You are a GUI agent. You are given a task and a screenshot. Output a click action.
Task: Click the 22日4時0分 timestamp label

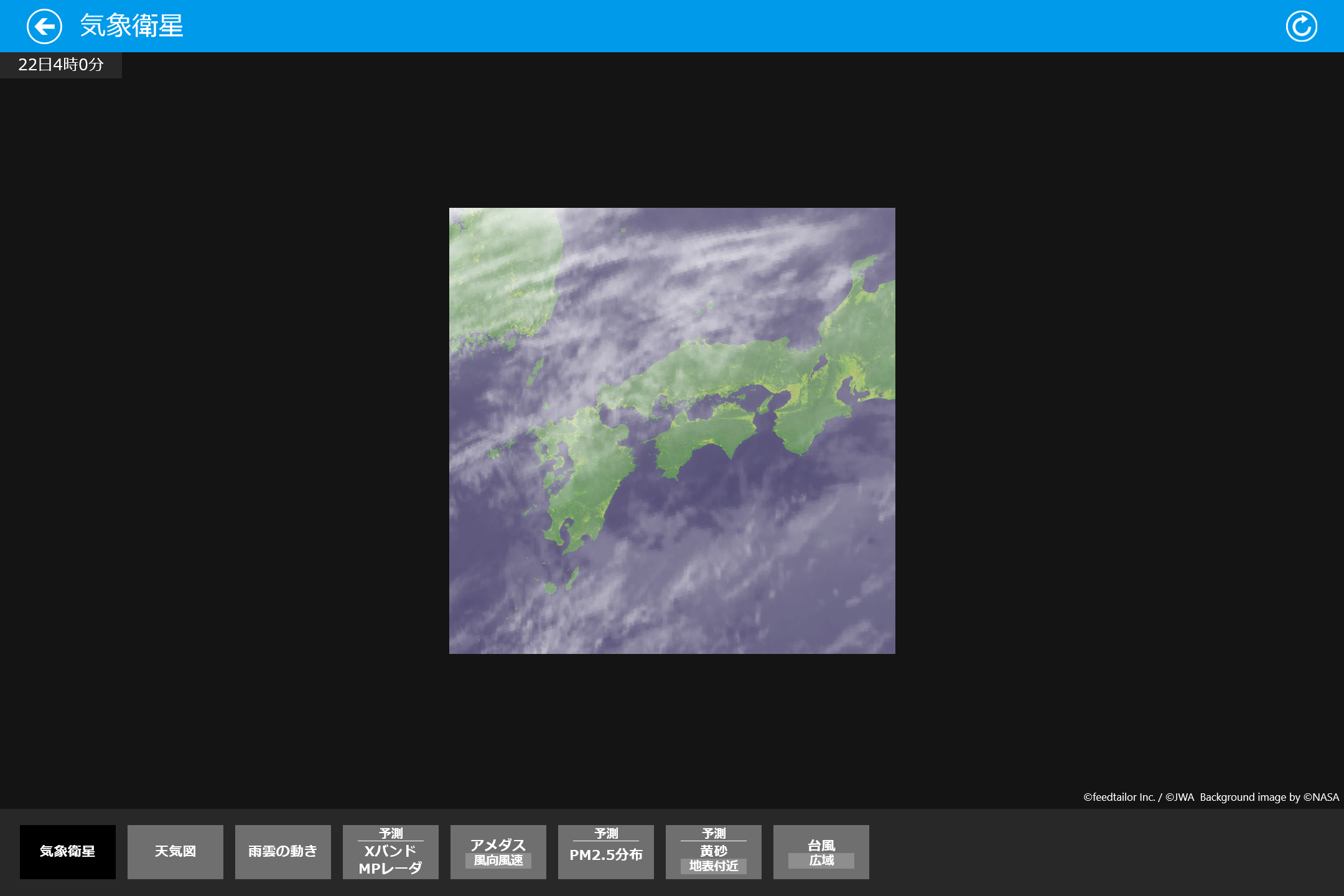coord(61,65)
